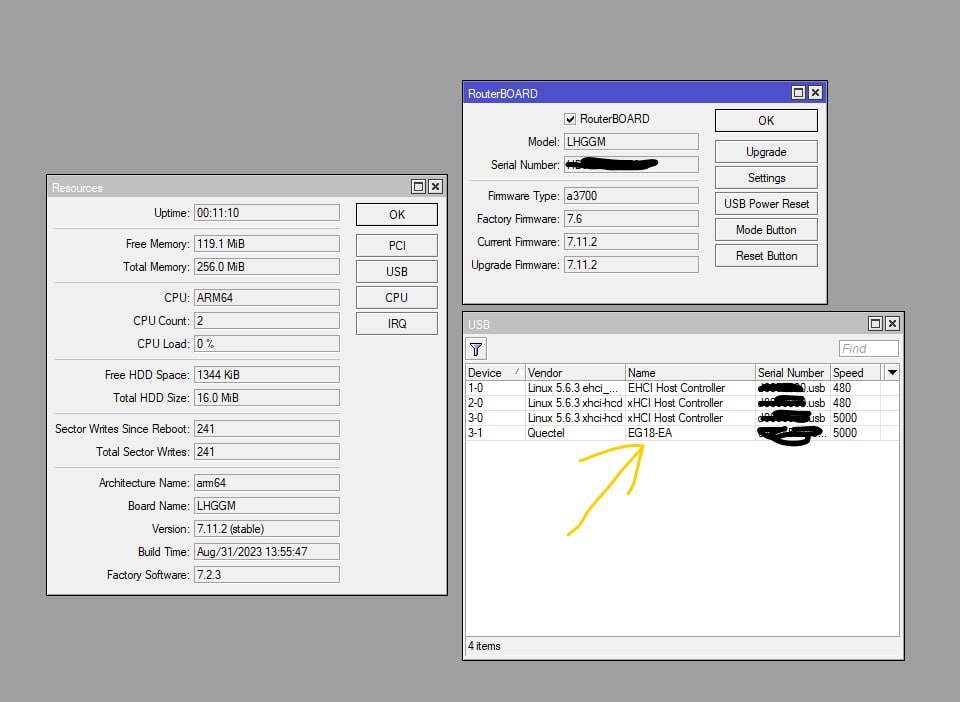Click Upgrade in the RouterBOARD window
Screen dimensions: 960x702
(766, 152)
